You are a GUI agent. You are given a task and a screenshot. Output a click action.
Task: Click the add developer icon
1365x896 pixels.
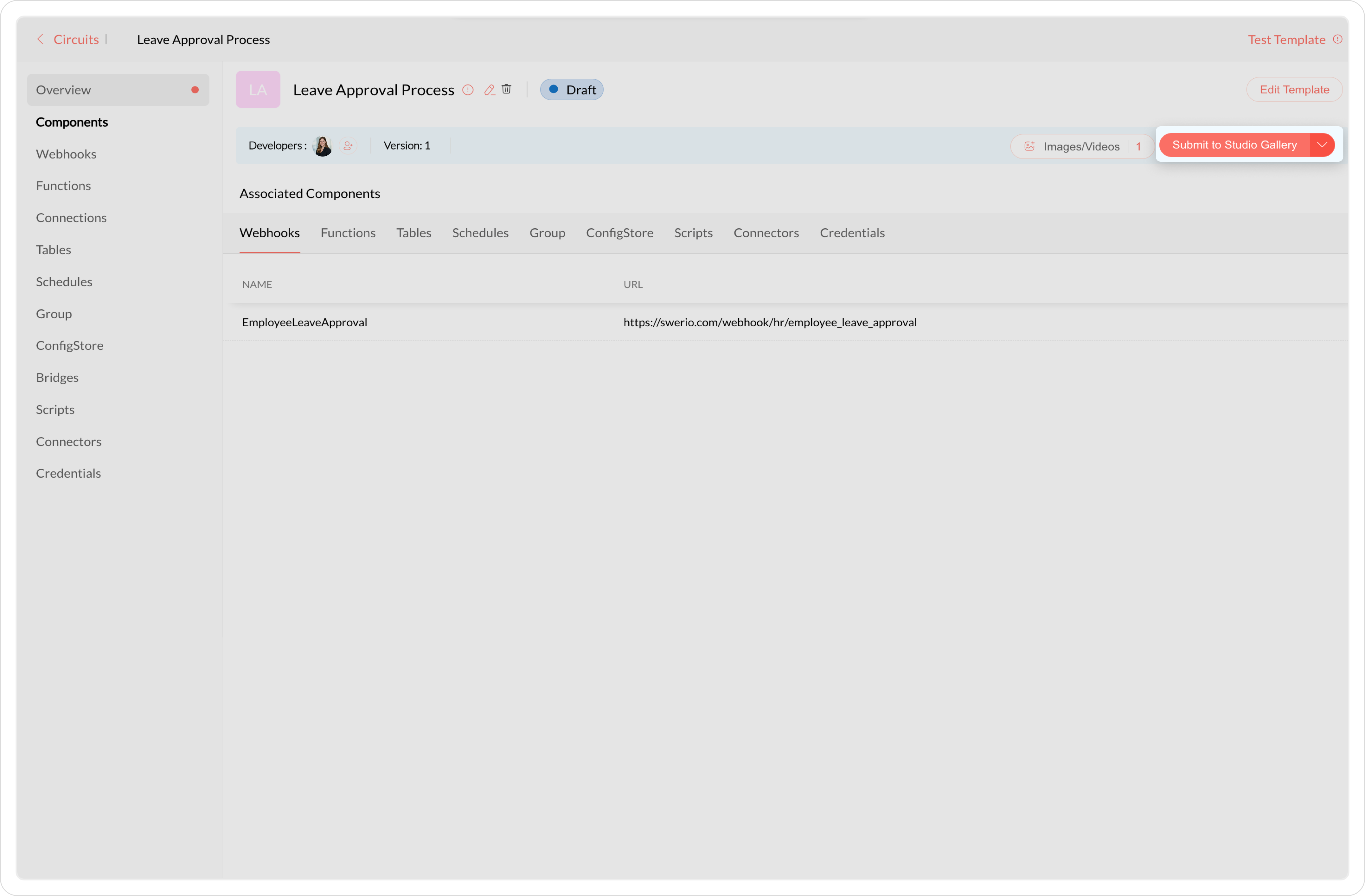click(347, 146)
